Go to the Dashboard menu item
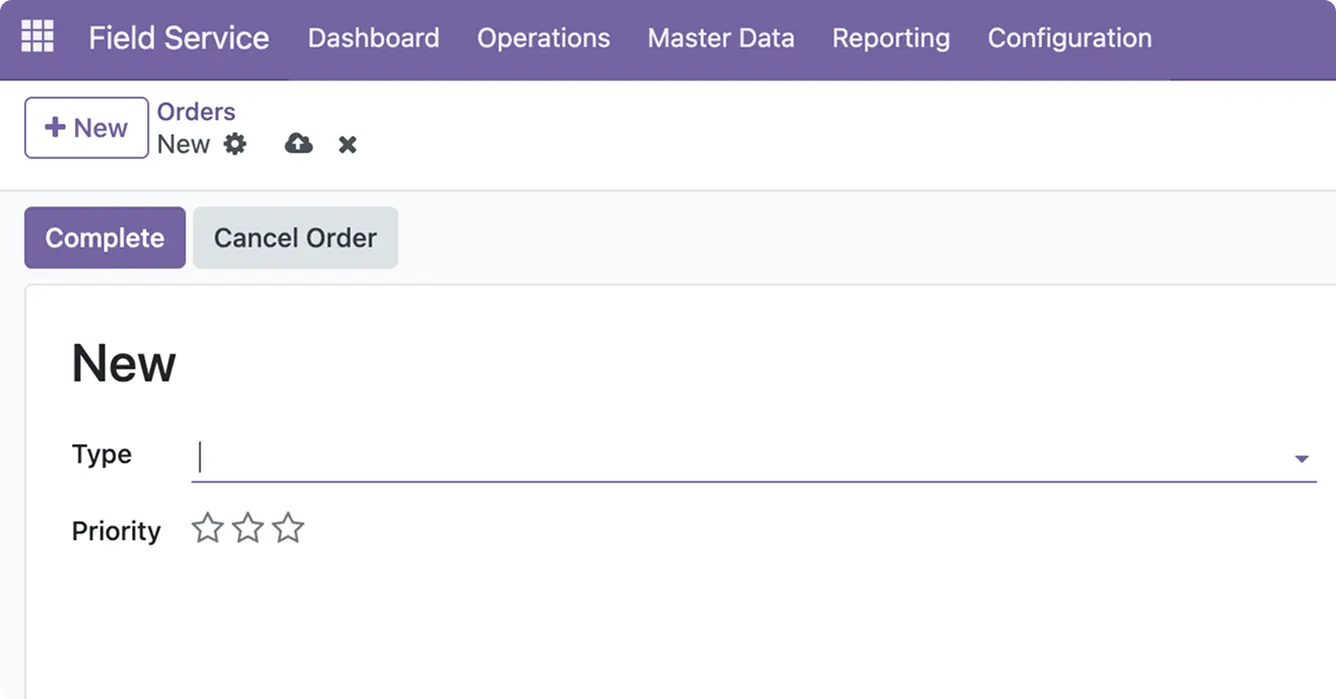Screen dimensions: 1336x699 (373, 38)
